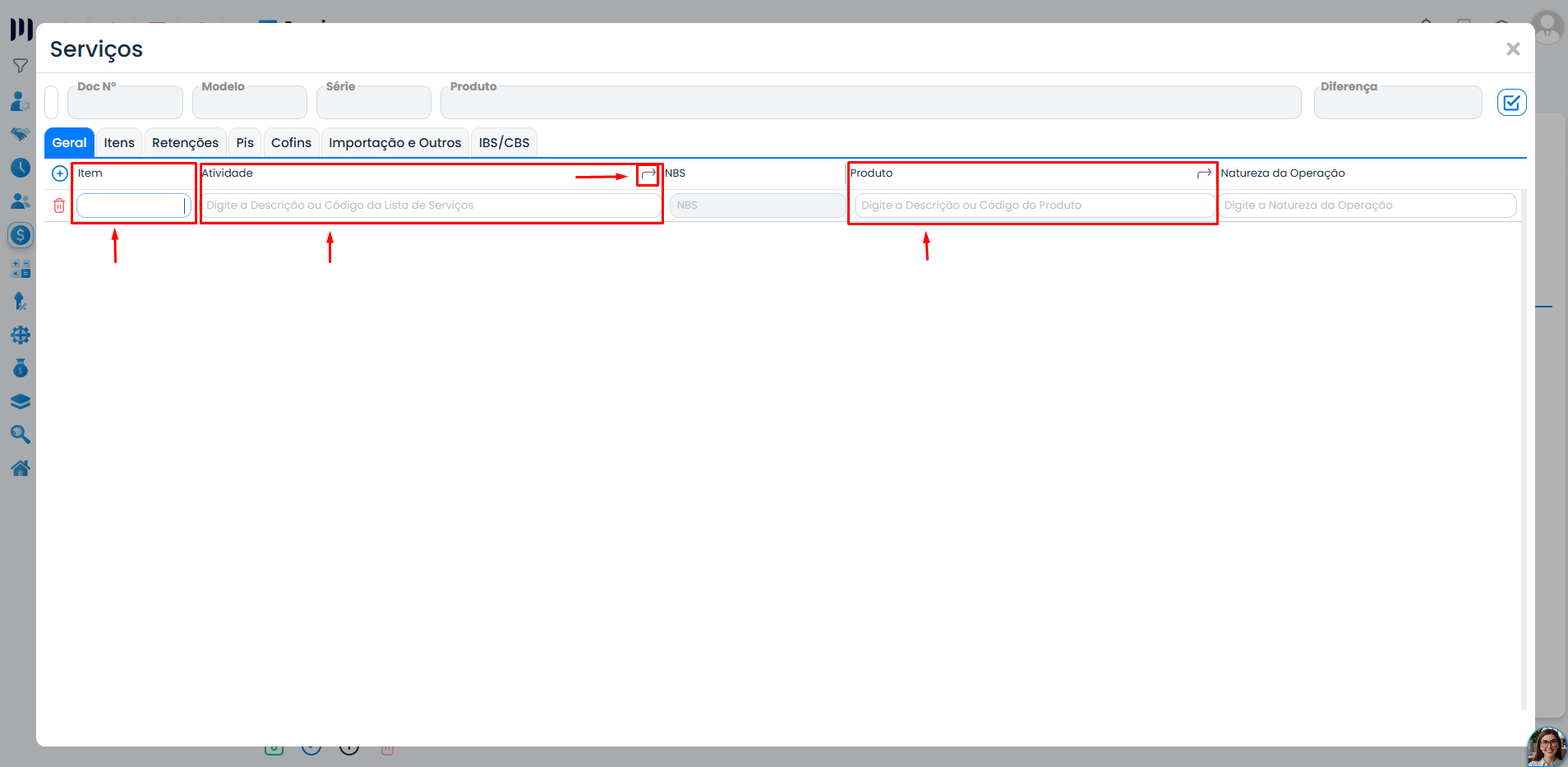Open the IBS/CBS tab
This screenshot has height=767, width=1568.
click(x=504, y=143)
